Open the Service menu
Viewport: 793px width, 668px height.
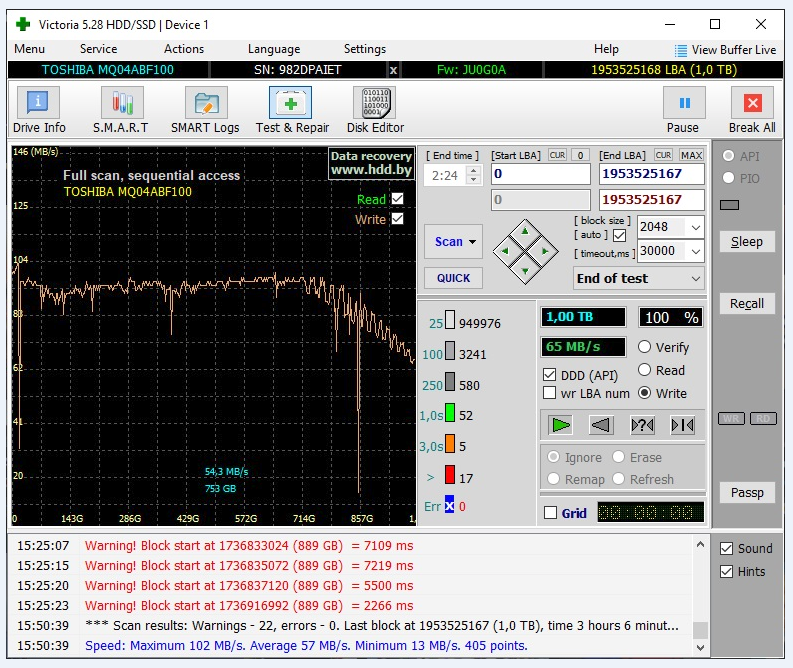tap(99, 49)
